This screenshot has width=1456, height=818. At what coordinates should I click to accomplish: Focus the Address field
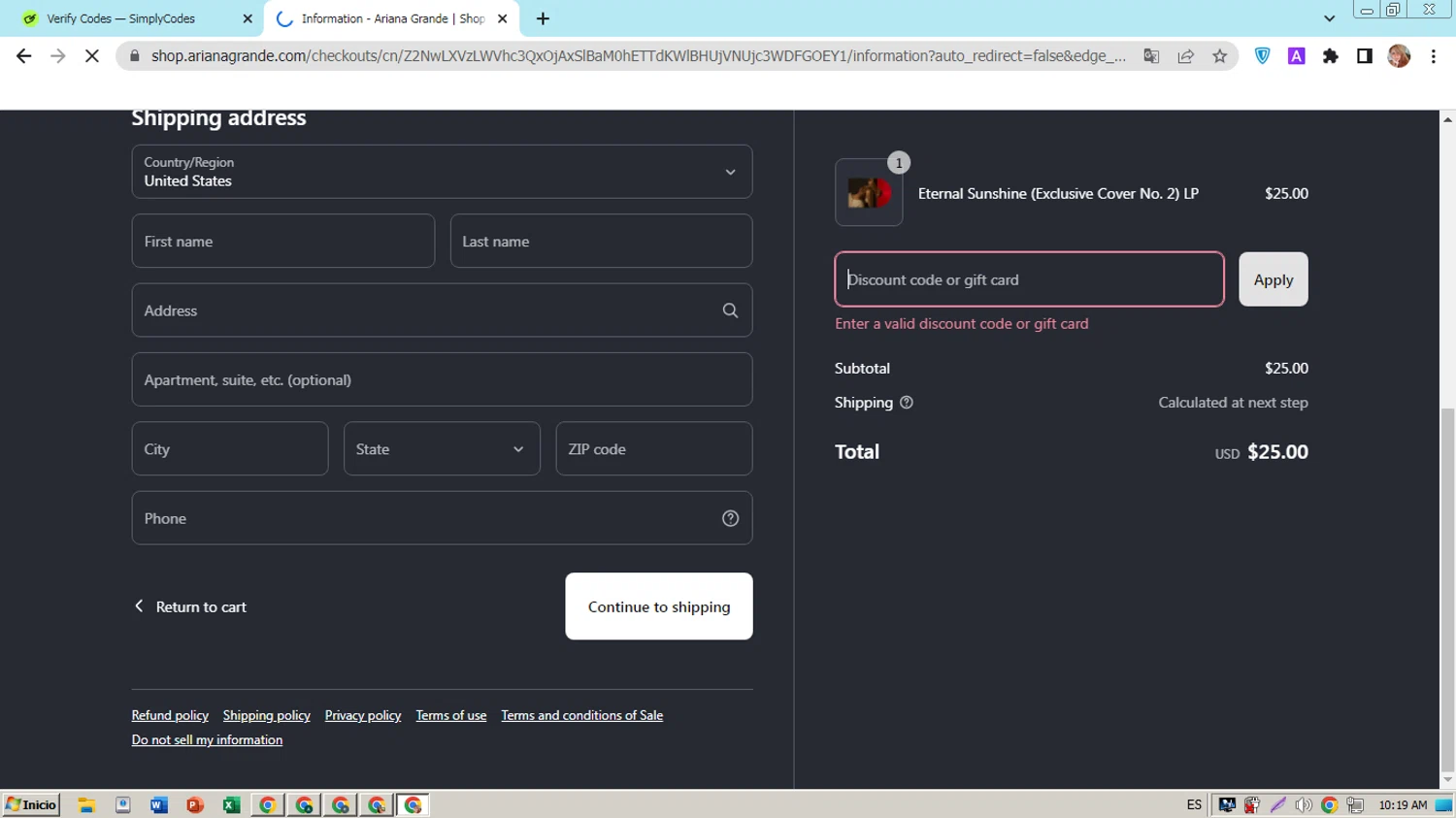coord(442,311)
